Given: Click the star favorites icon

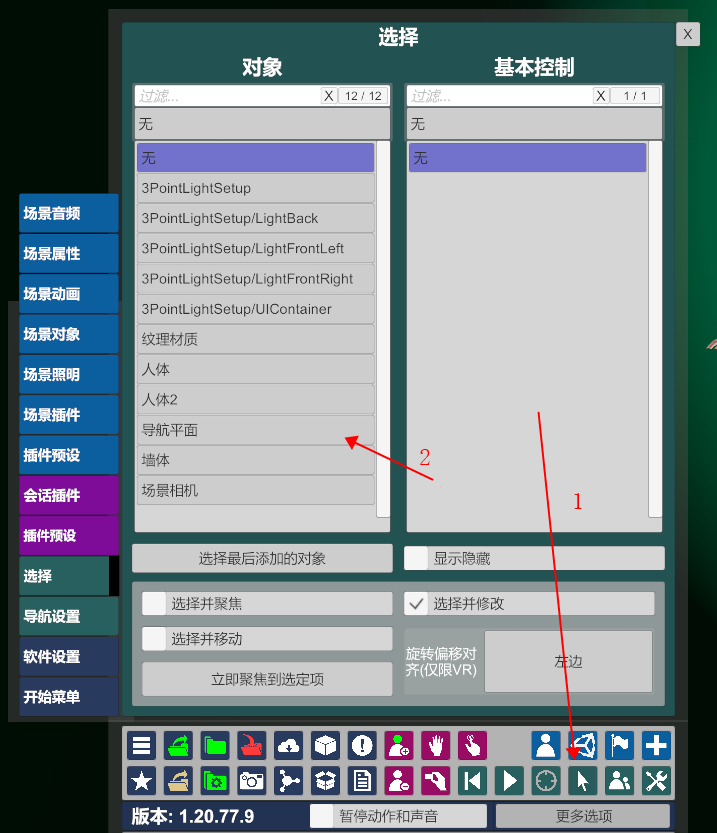Looking at the screenshot, I should point(141,781).
